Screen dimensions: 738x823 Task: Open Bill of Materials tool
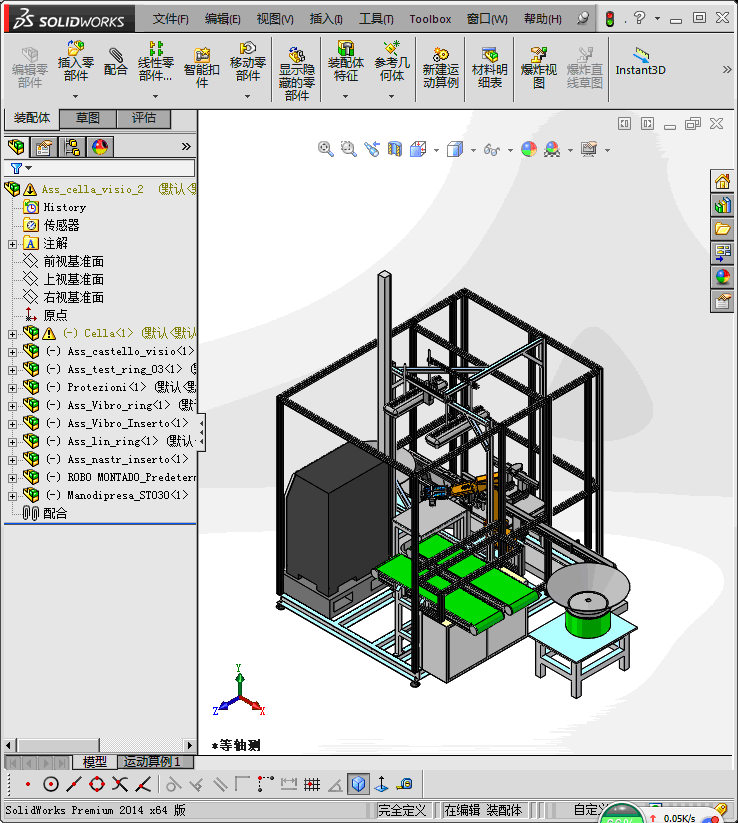click(x=489, y=68)
